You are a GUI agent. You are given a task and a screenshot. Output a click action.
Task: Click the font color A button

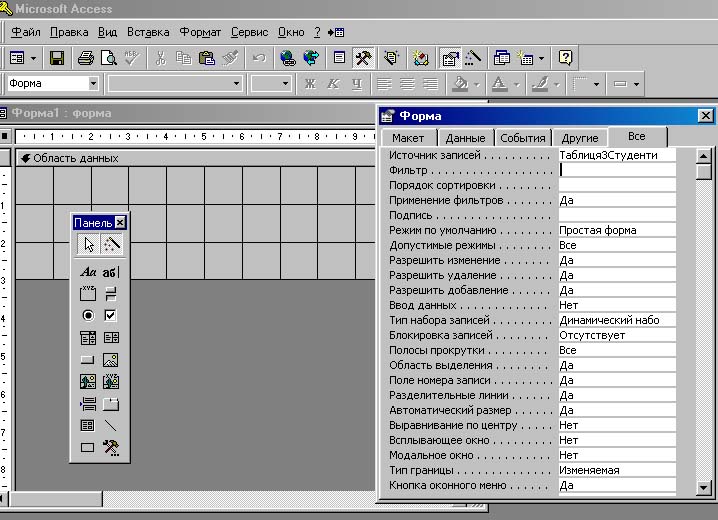click(x=500, y=84)
